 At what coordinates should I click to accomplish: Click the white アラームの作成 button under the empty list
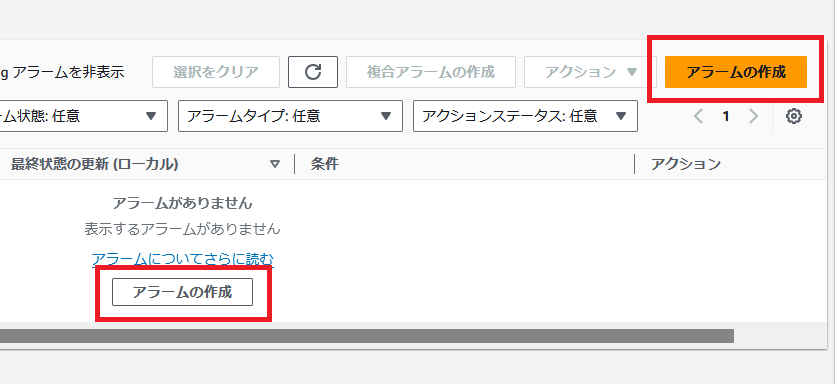click(x=182, y=292)
